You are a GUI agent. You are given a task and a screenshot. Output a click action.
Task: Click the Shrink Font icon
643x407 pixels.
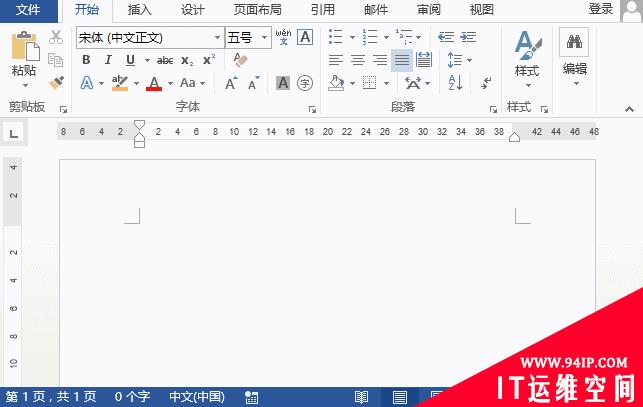[x=254, y=83]
